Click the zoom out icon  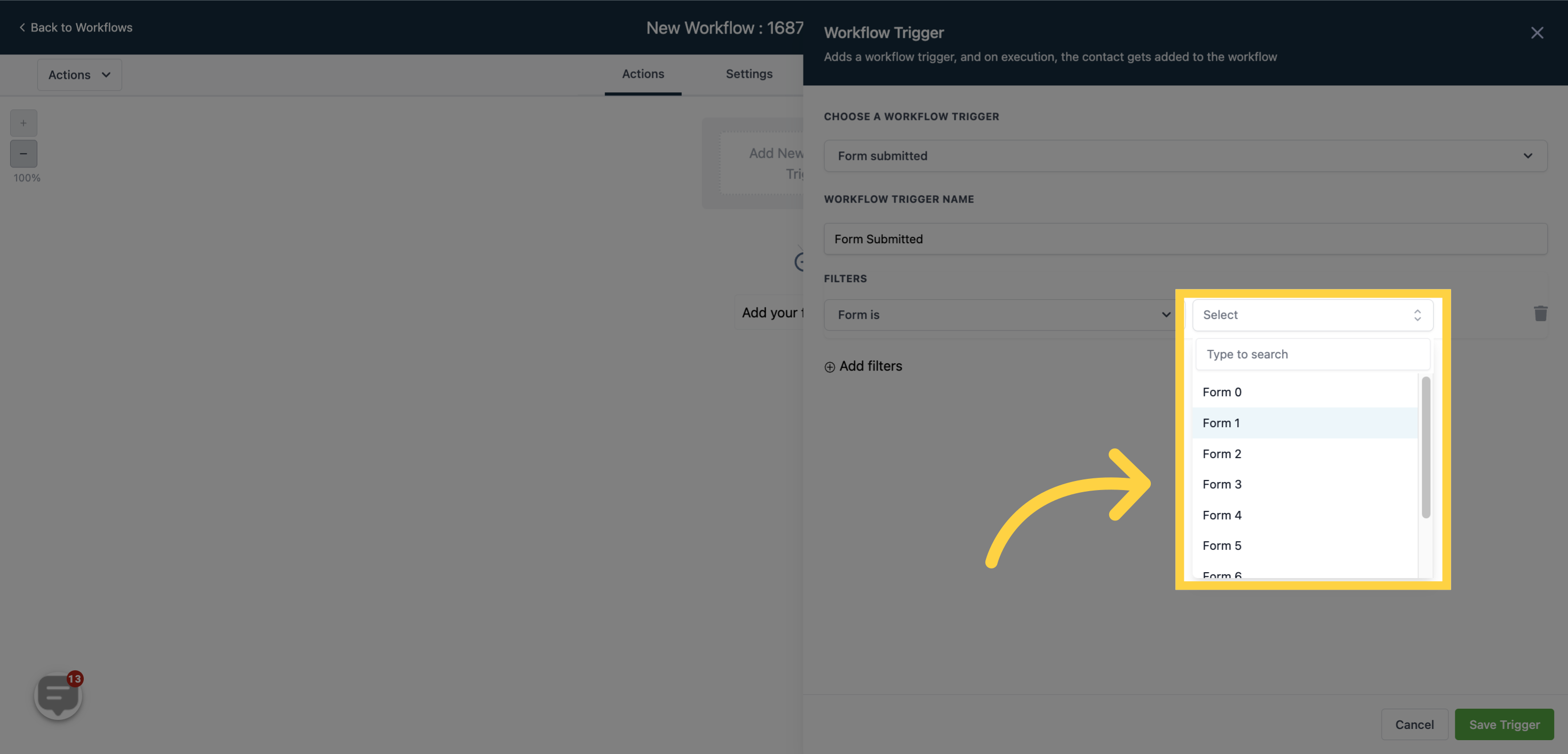[23, 153]
